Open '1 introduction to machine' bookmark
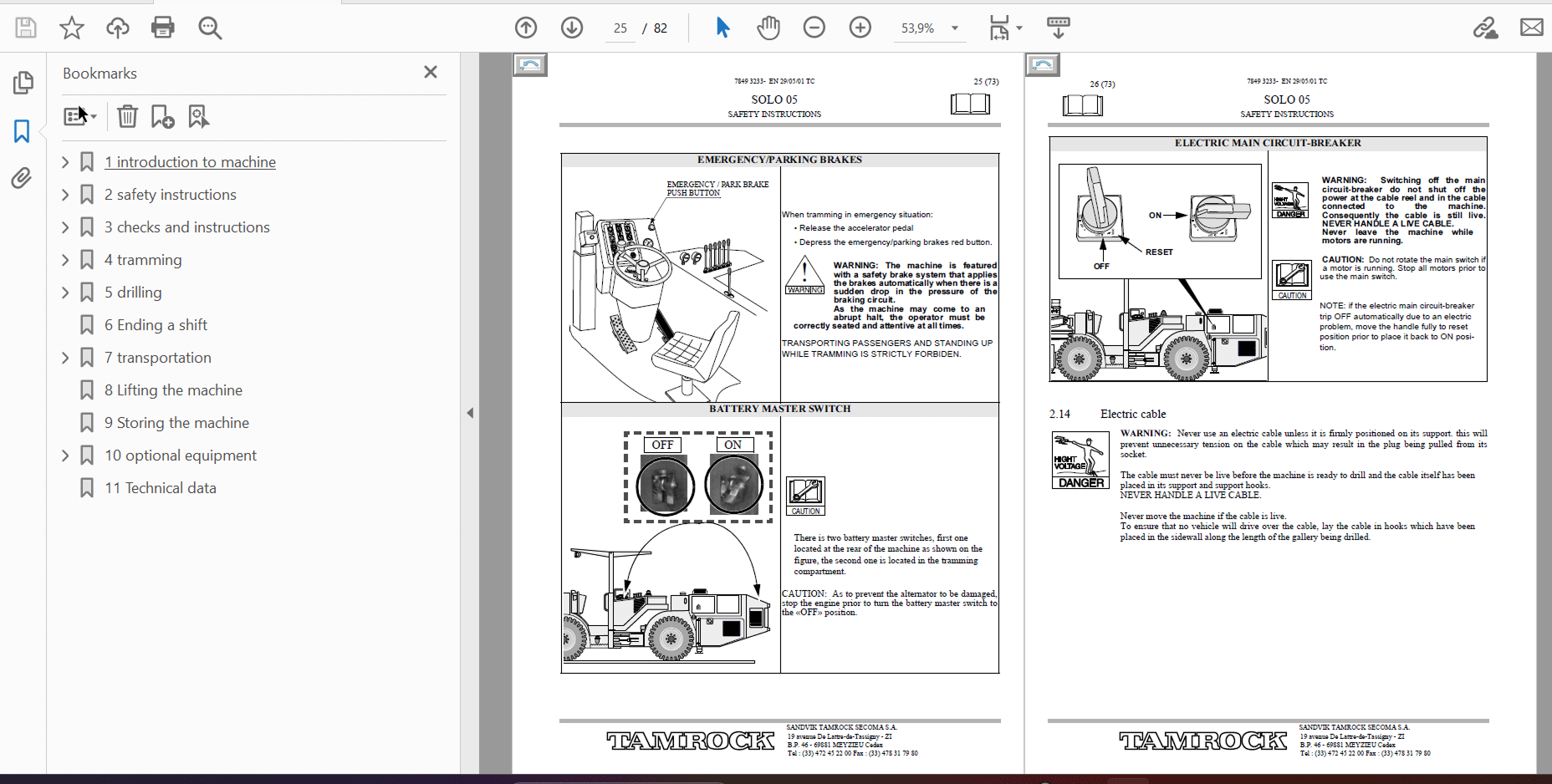The width and height of the screenshot is (1552, 784). click(x=190, y=162)
